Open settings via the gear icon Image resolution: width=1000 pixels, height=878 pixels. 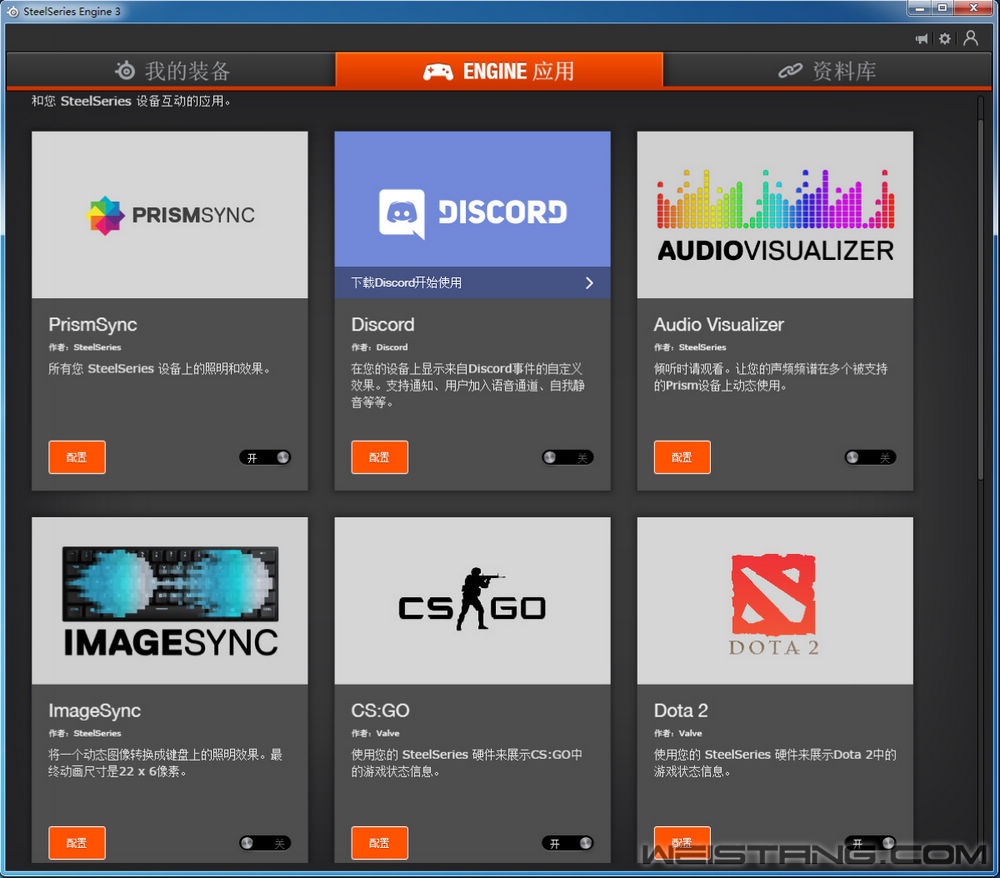(x=945, y=39)
